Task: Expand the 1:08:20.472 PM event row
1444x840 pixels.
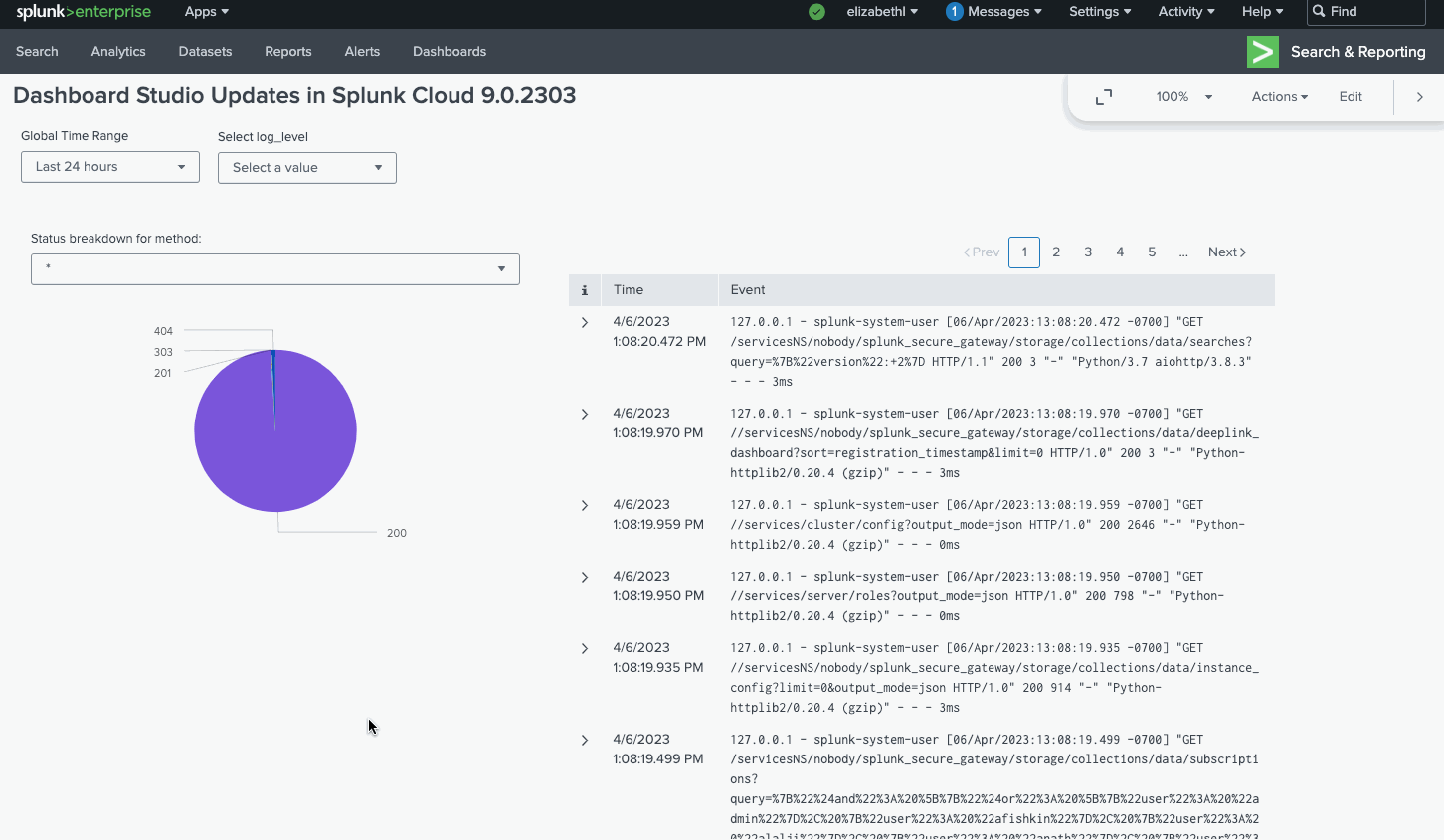Action: pos(585,323)
